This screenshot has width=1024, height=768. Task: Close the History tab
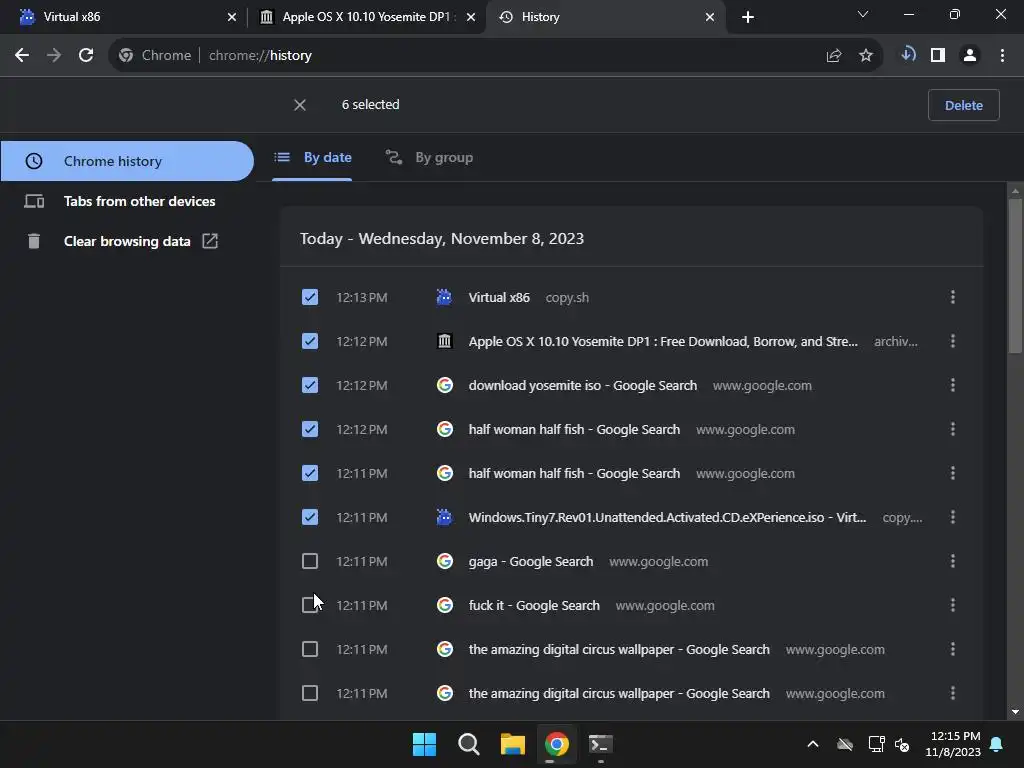(710, 17)
